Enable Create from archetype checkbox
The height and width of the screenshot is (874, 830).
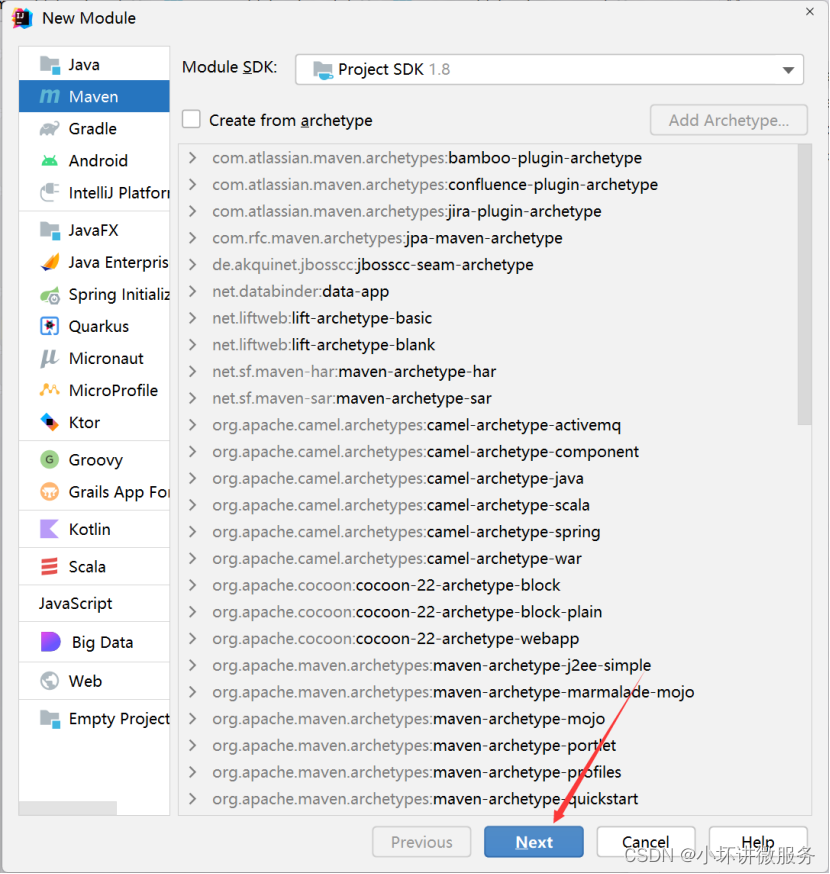(191, 119)
